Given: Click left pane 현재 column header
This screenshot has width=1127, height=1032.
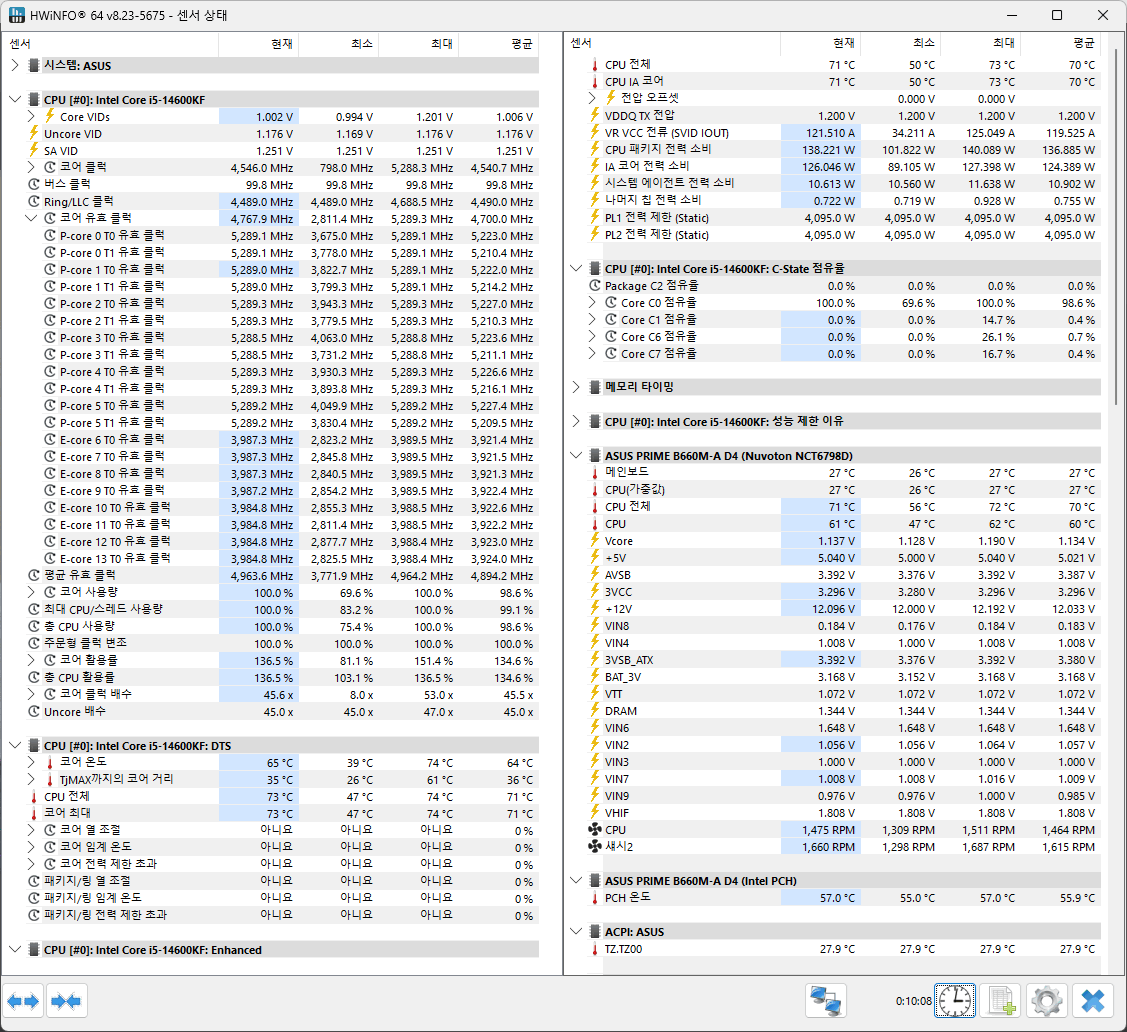Looking at the screenshot, I should tap(259, 44).
